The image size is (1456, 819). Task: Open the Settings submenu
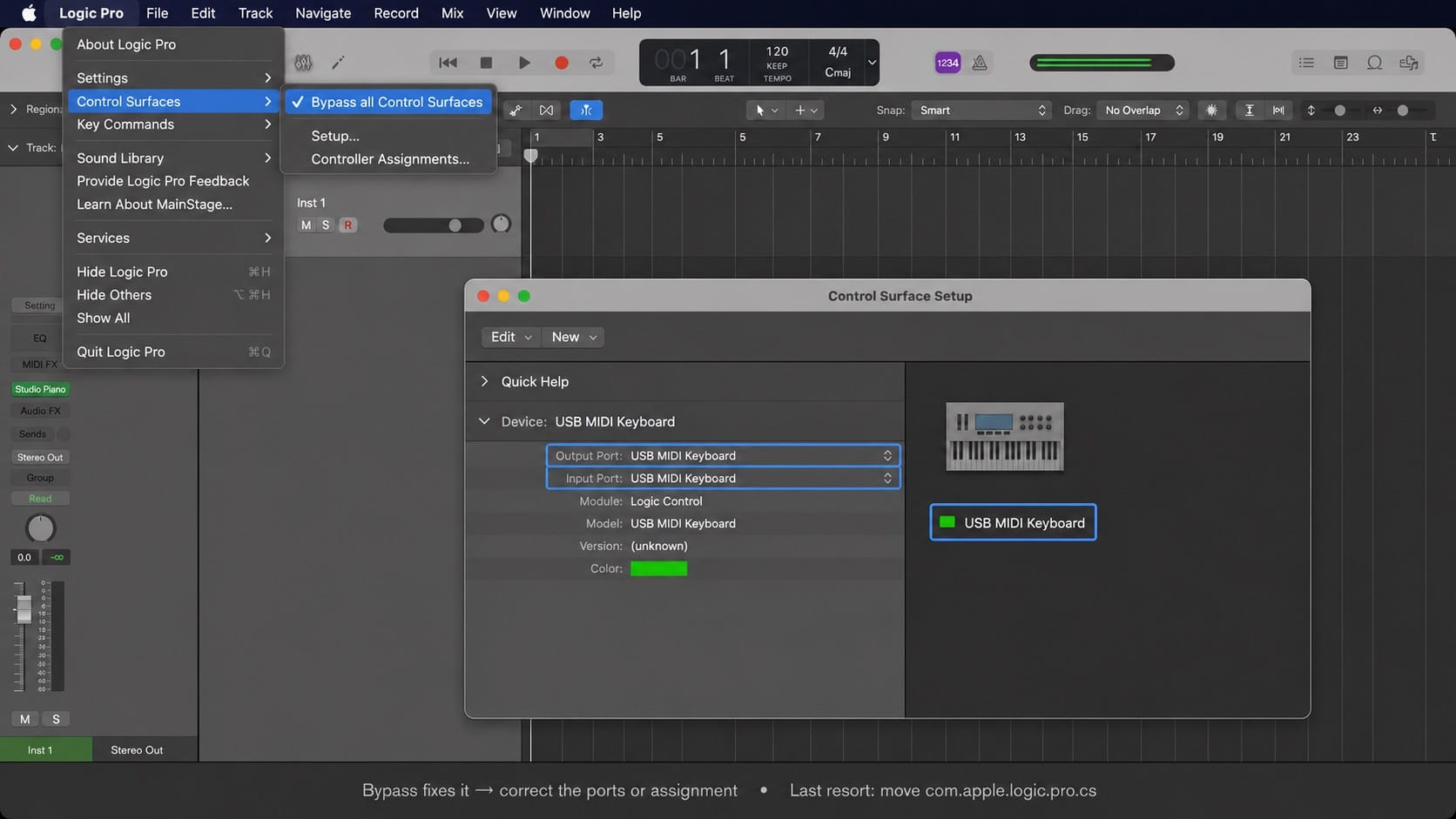pos(173,78)
